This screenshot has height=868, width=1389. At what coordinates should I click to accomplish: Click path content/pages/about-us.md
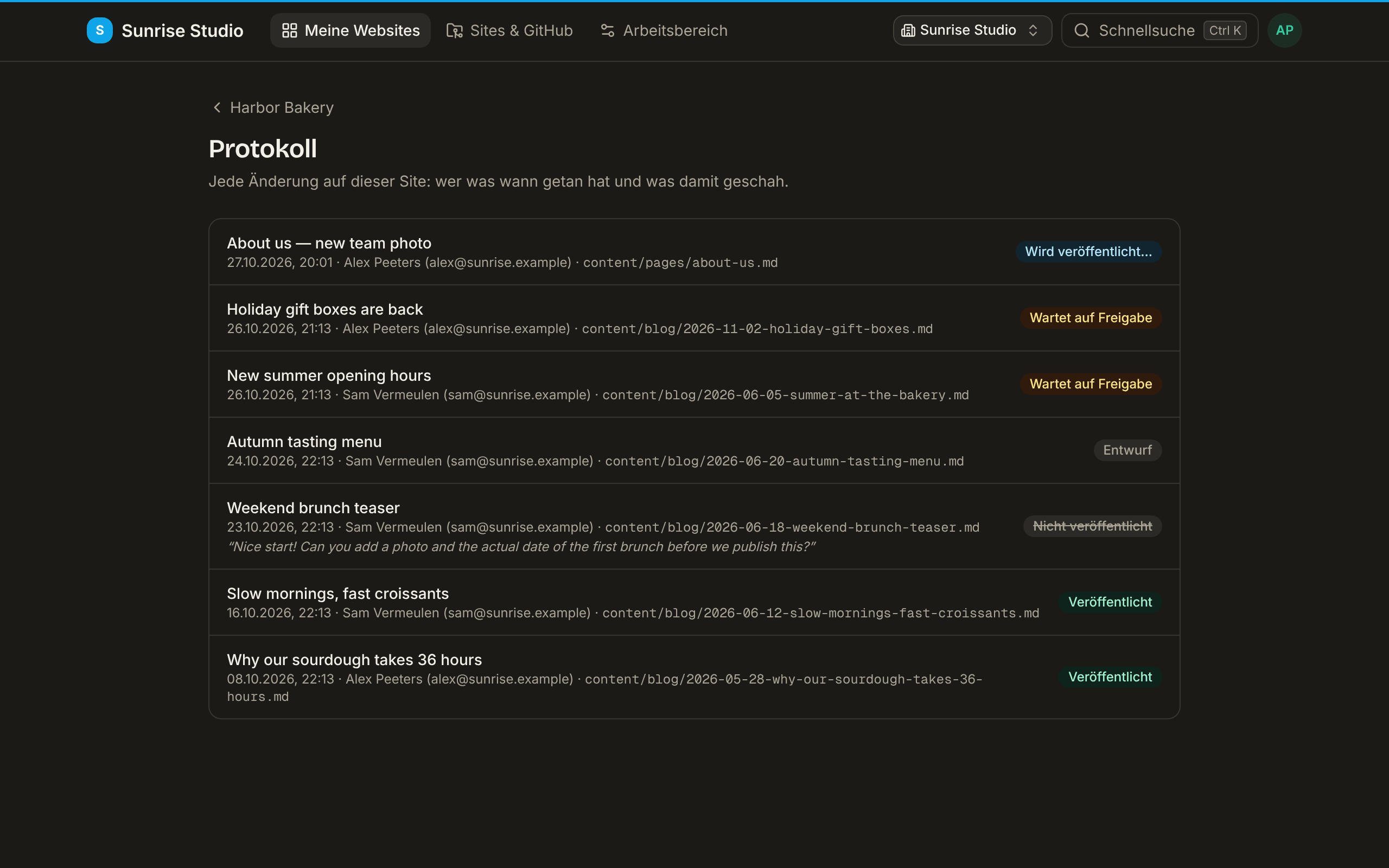coord(680,263)
